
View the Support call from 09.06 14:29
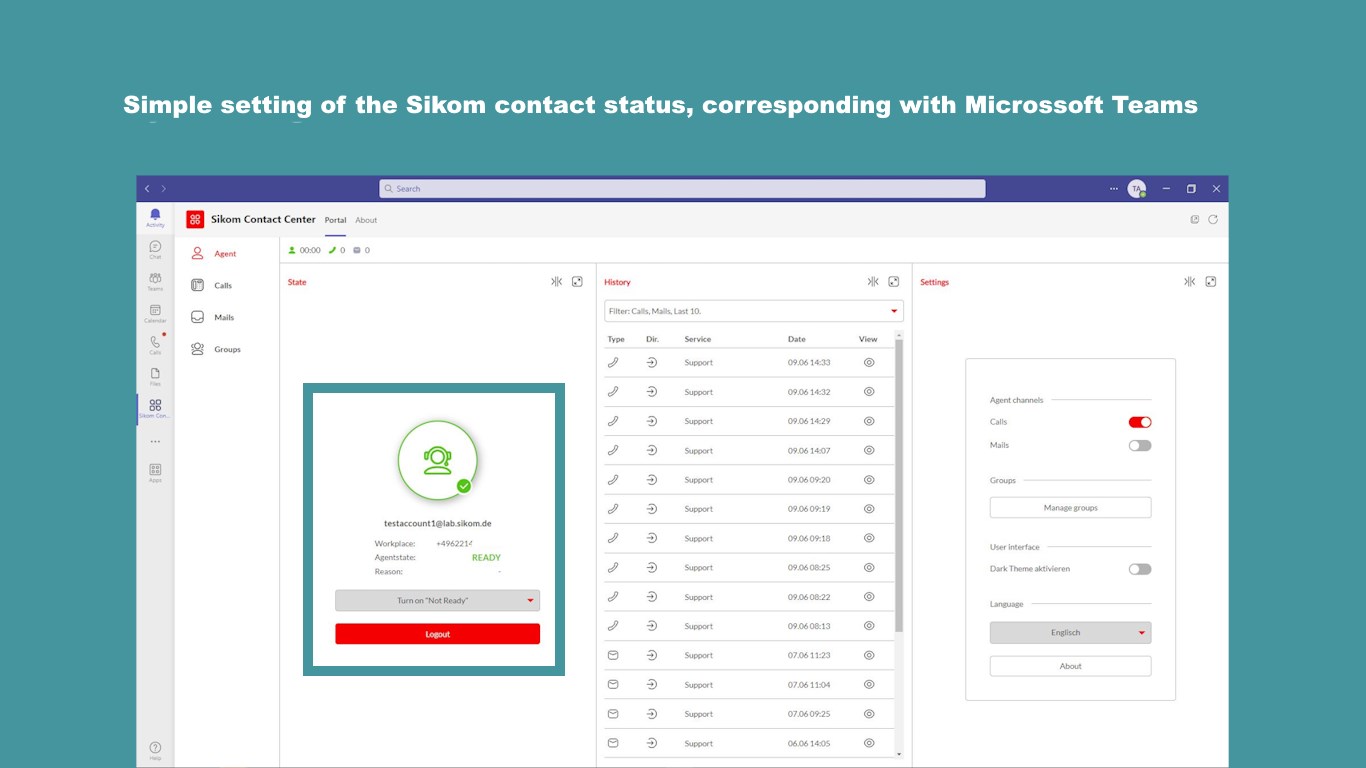tap(869, 421)
